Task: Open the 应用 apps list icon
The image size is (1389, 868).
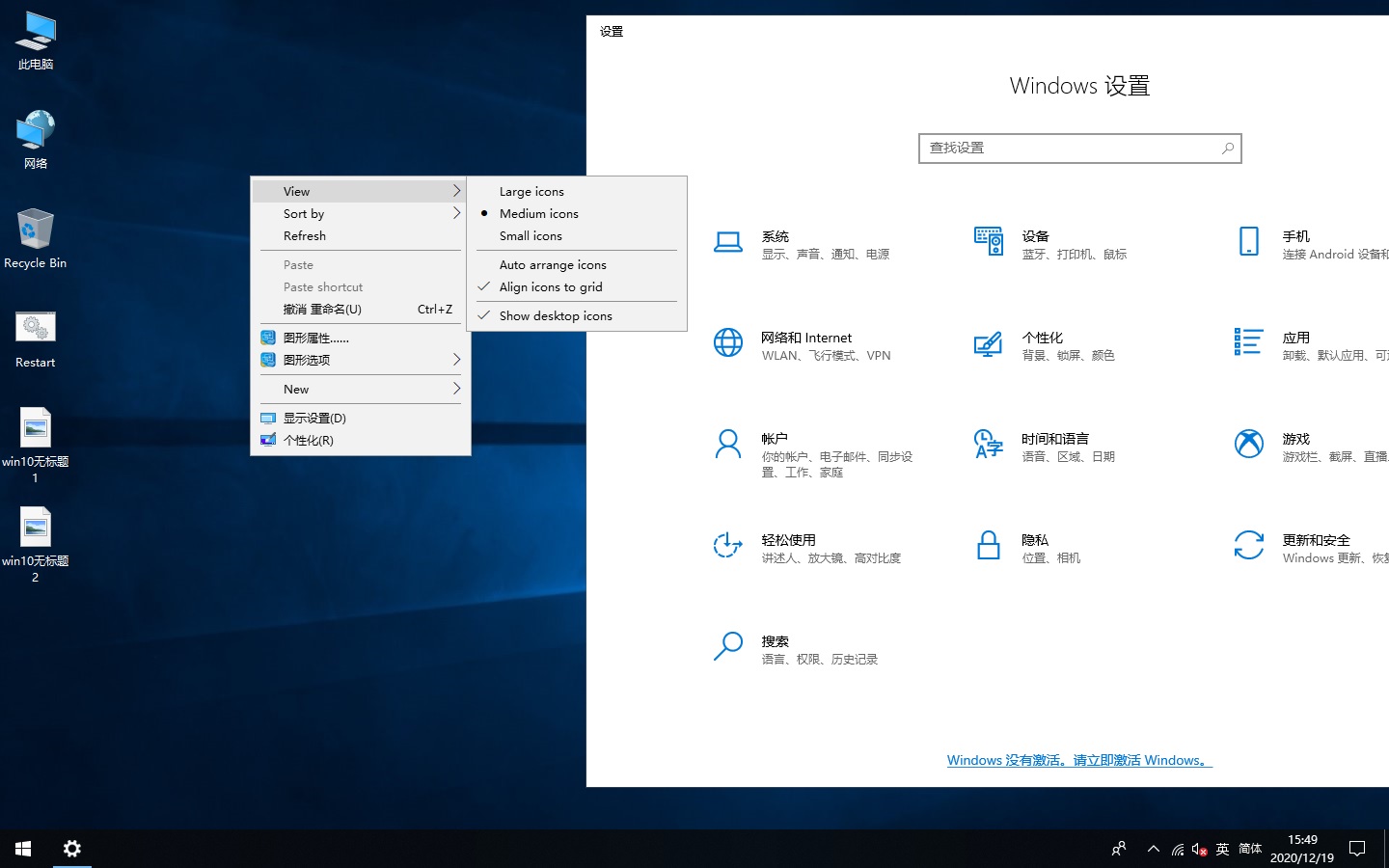Action: (1248, 341)
